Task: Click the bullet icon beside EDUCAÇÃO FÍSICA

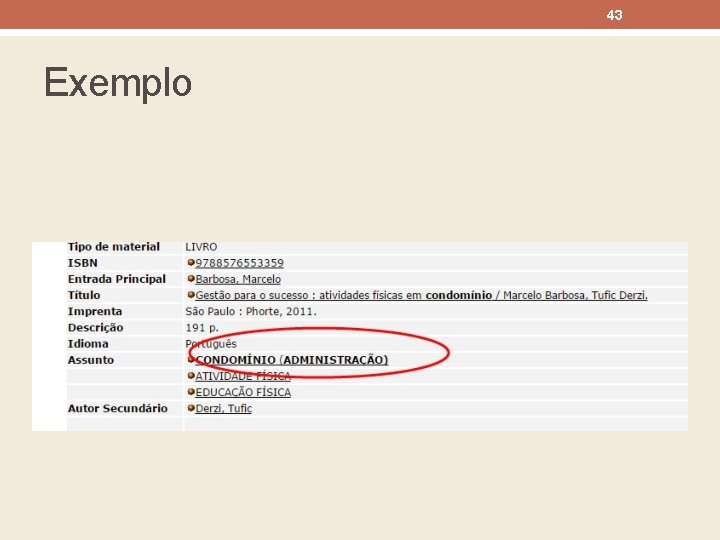Action: pos(191,392)
